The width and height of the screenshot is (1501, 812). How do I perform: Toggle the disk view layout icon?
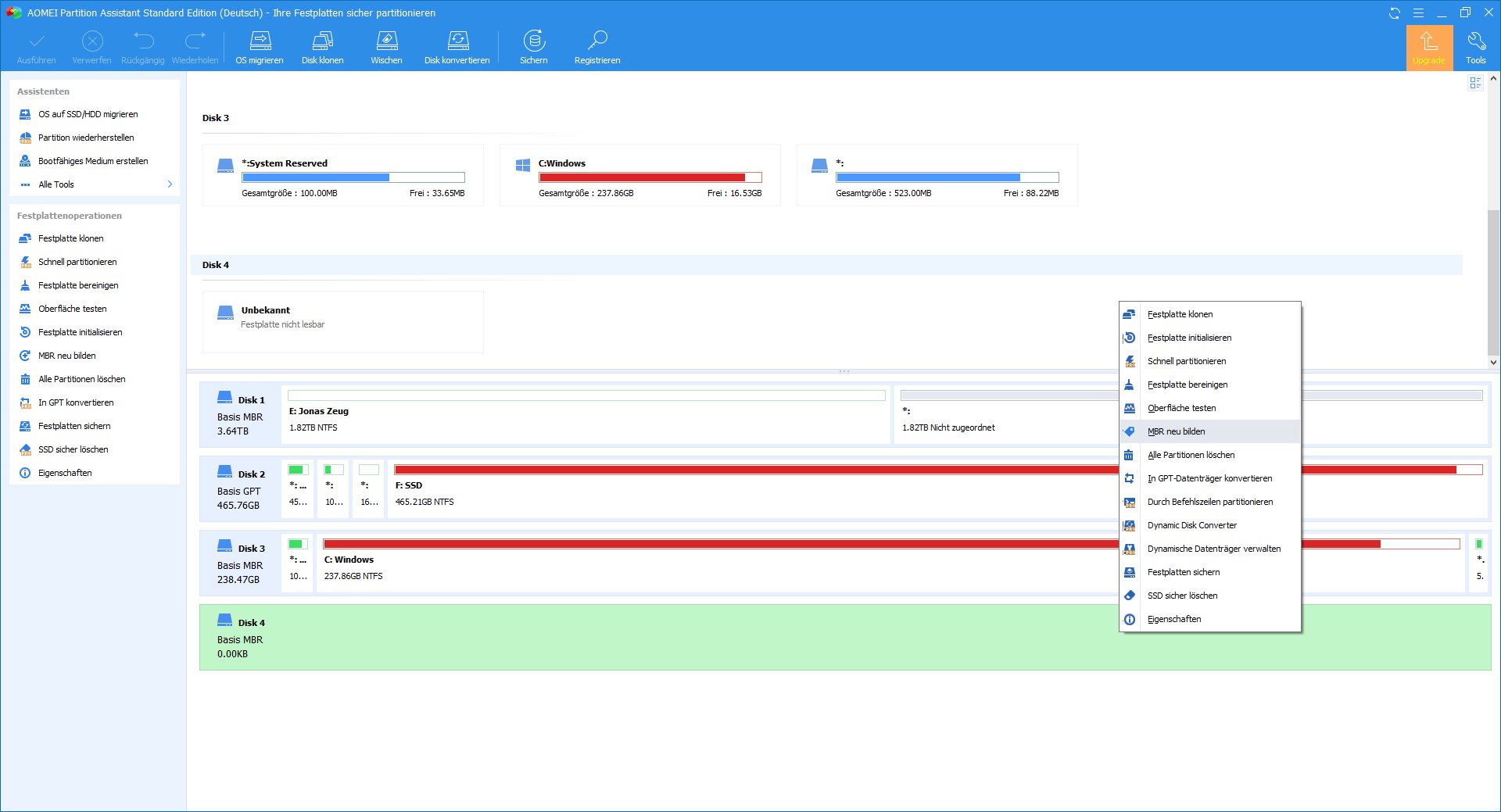click(1475, 83)
